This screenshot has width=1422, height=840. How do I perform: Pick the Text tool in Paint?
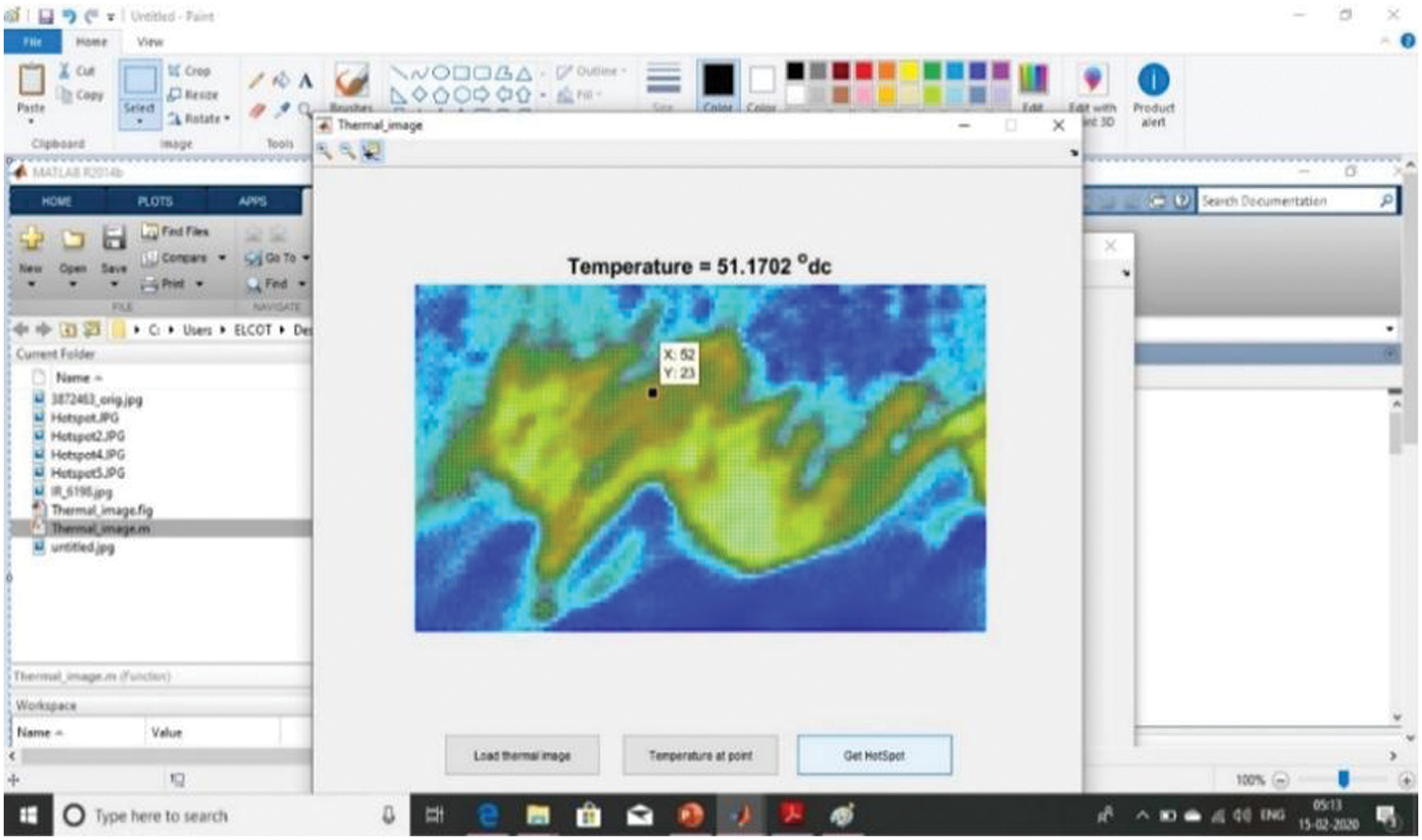tap(306, 80)
